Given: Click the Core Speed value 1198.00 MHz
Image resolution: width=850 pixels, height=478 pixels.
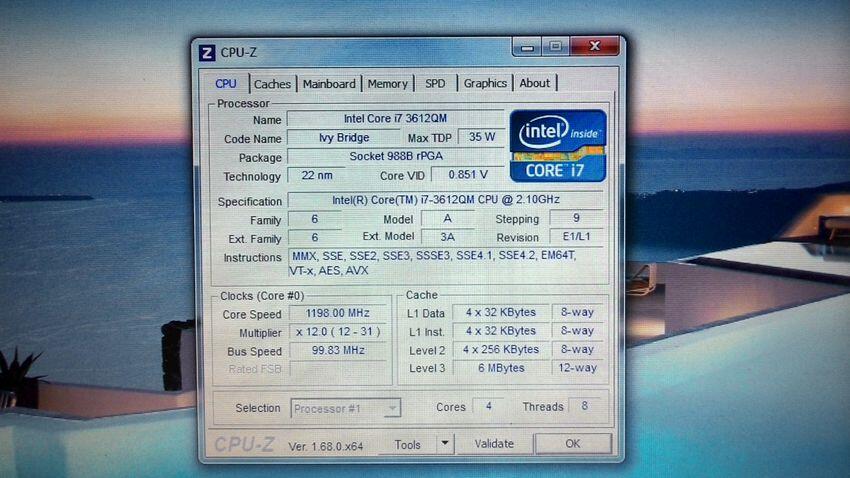Looking at the screenshot, I should [x=338, y=313].
